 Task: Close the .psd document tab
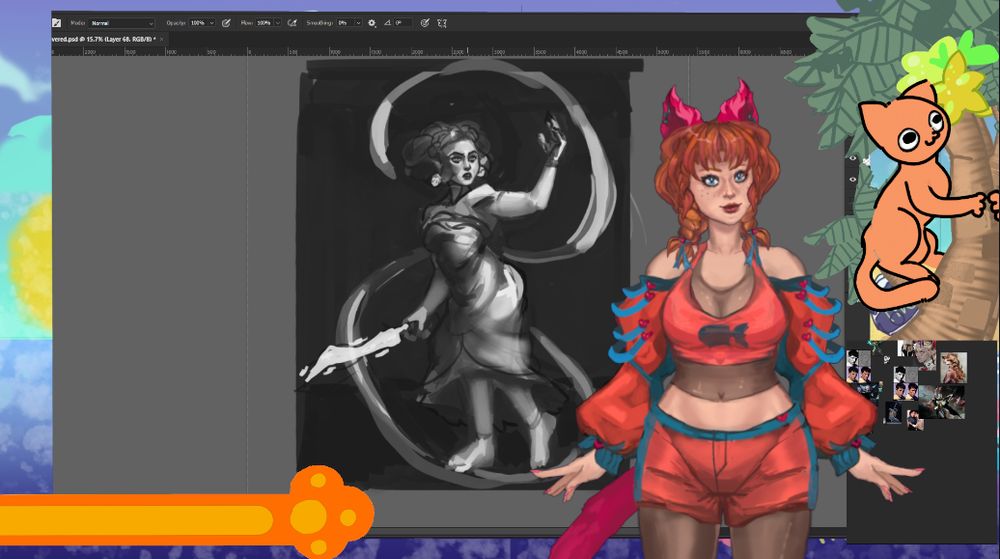pos(161,39)
